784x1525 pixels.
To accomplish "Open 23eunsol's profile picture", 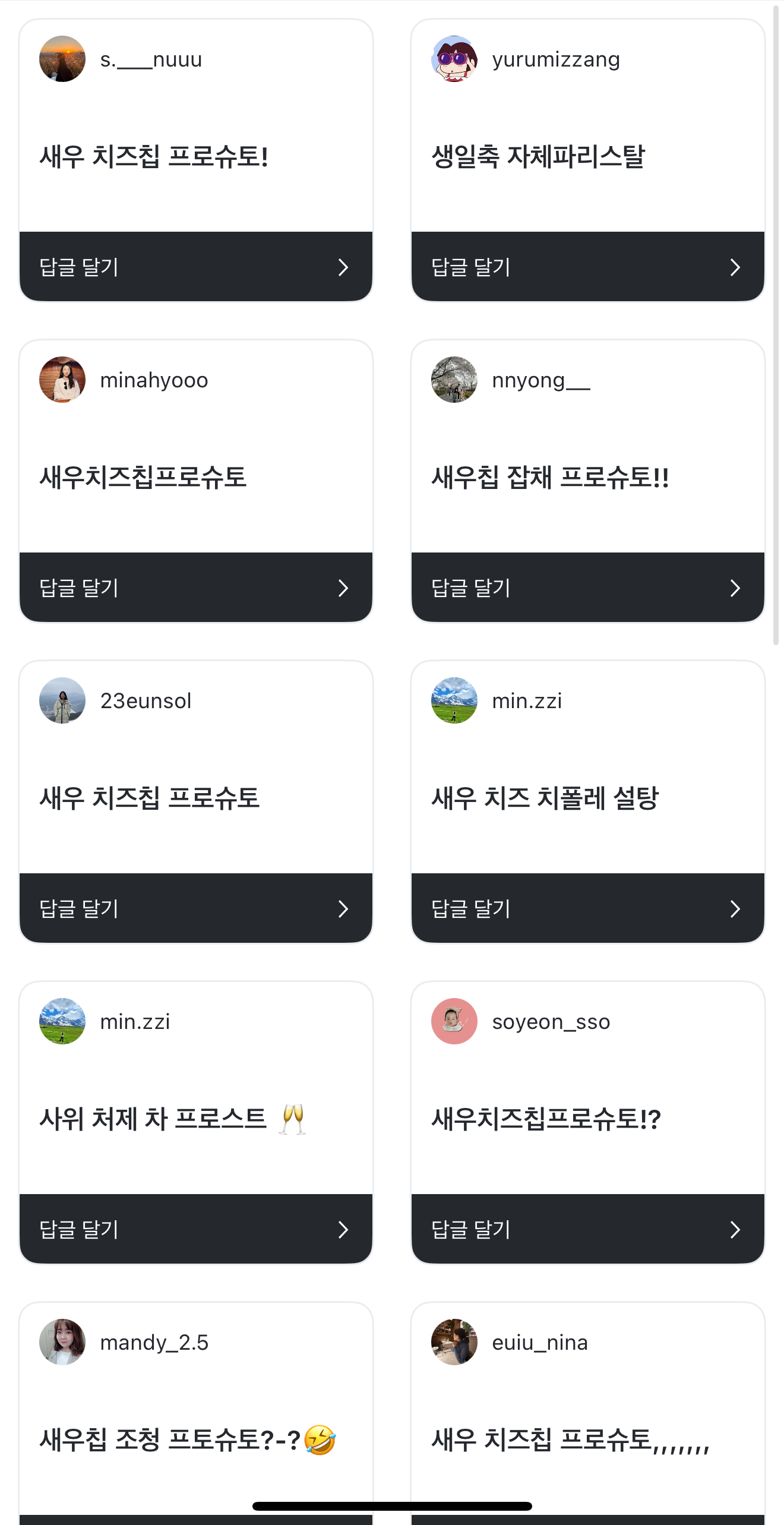I will pos(62,700).
